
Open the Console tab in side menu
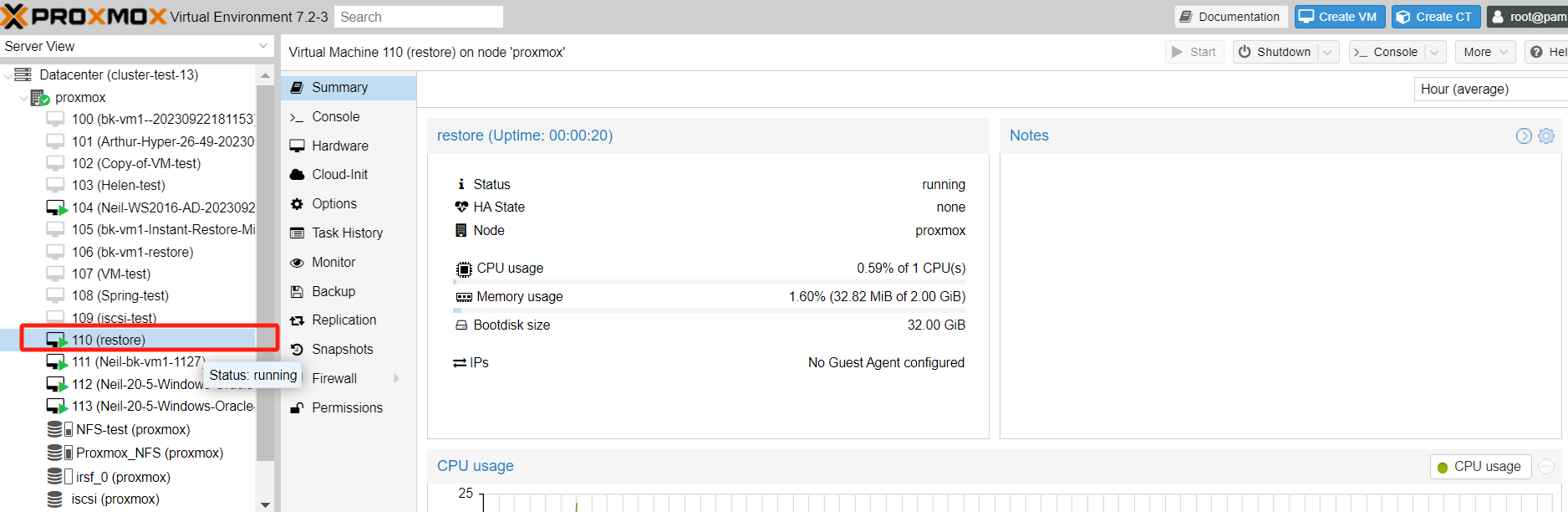pos(349,117)
